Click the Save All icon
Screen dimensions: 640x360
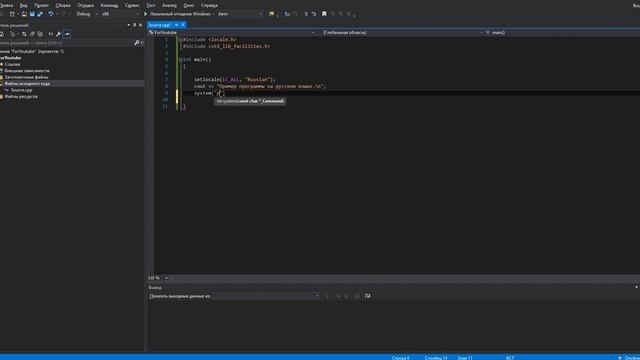pos(40,14)
